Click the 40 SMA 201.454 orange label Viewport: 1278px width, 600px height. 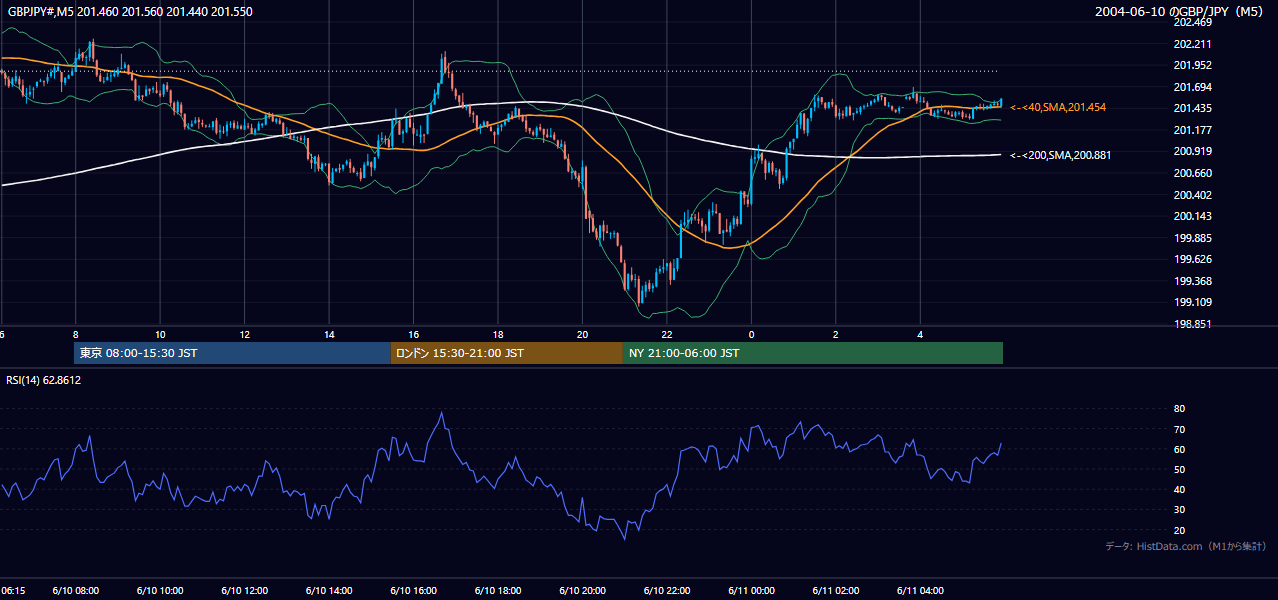(x=1058, y=107)
